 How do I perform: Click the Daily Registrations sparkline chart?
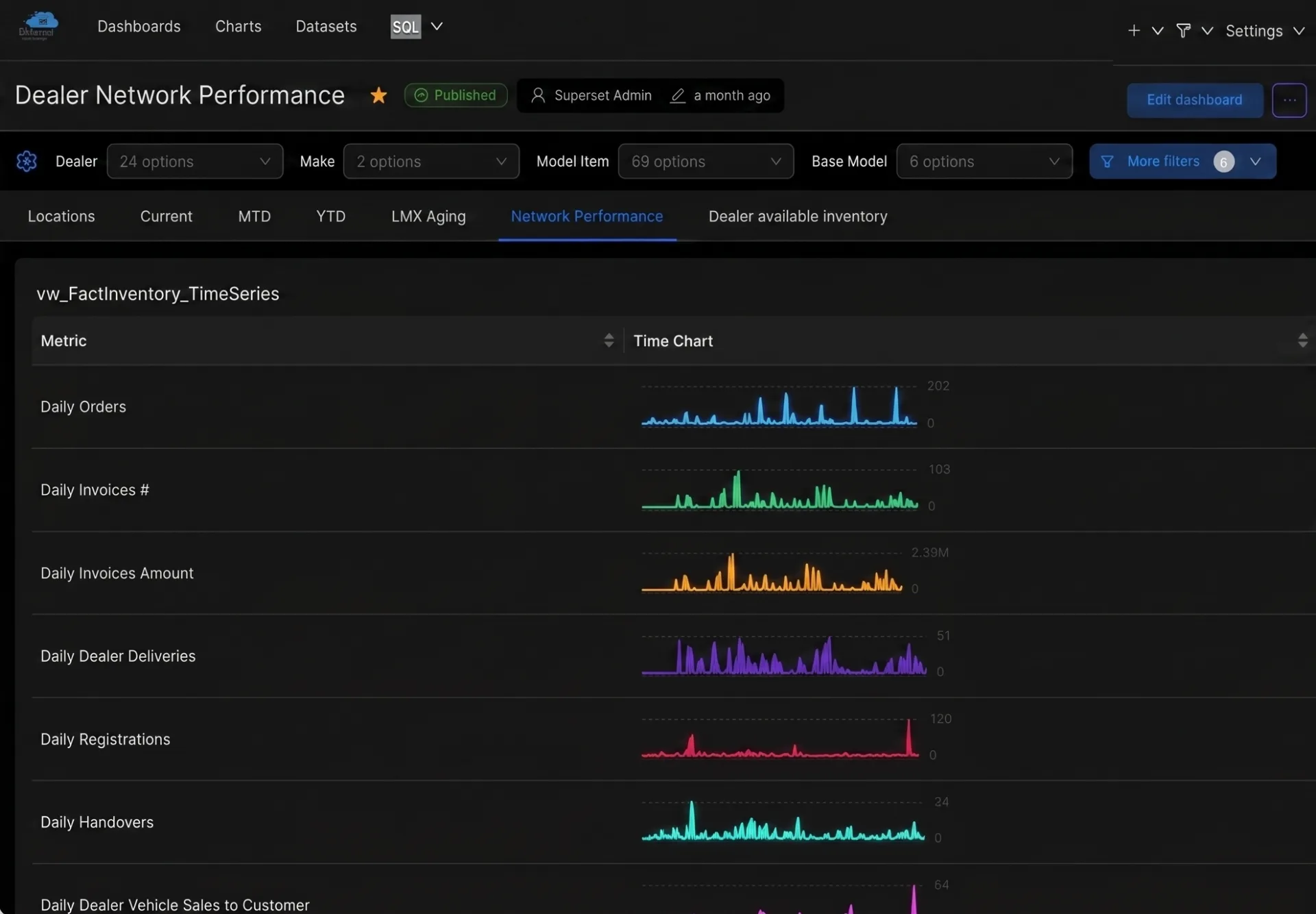tap(780, 738)
